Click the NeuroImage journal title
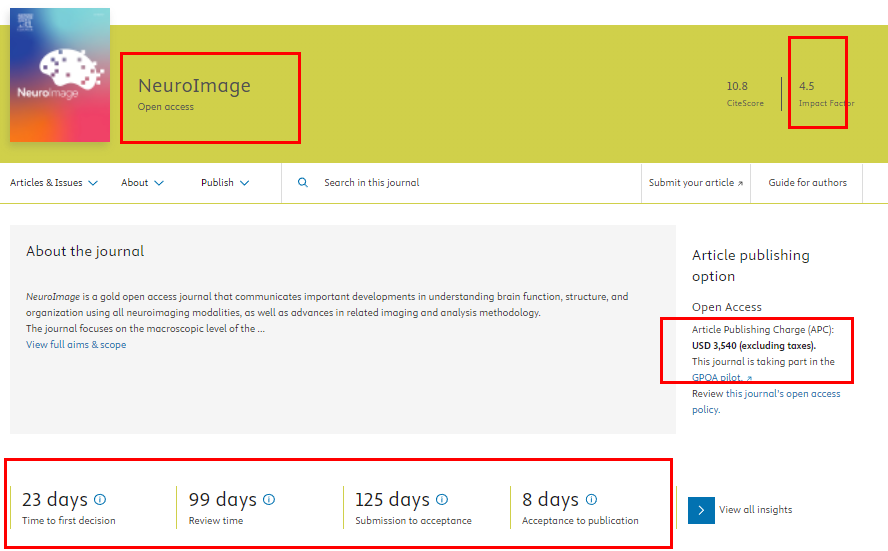The height and width of the screenshot is (551, 888). pyautogui.click(x=194, y=86)
